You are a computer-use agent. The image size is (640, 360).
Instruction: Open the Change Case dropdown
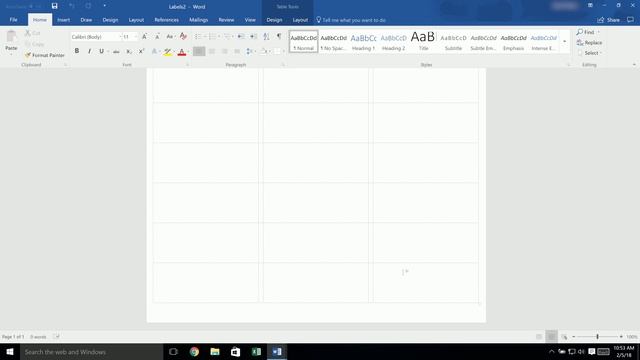(x=170, y=37)
